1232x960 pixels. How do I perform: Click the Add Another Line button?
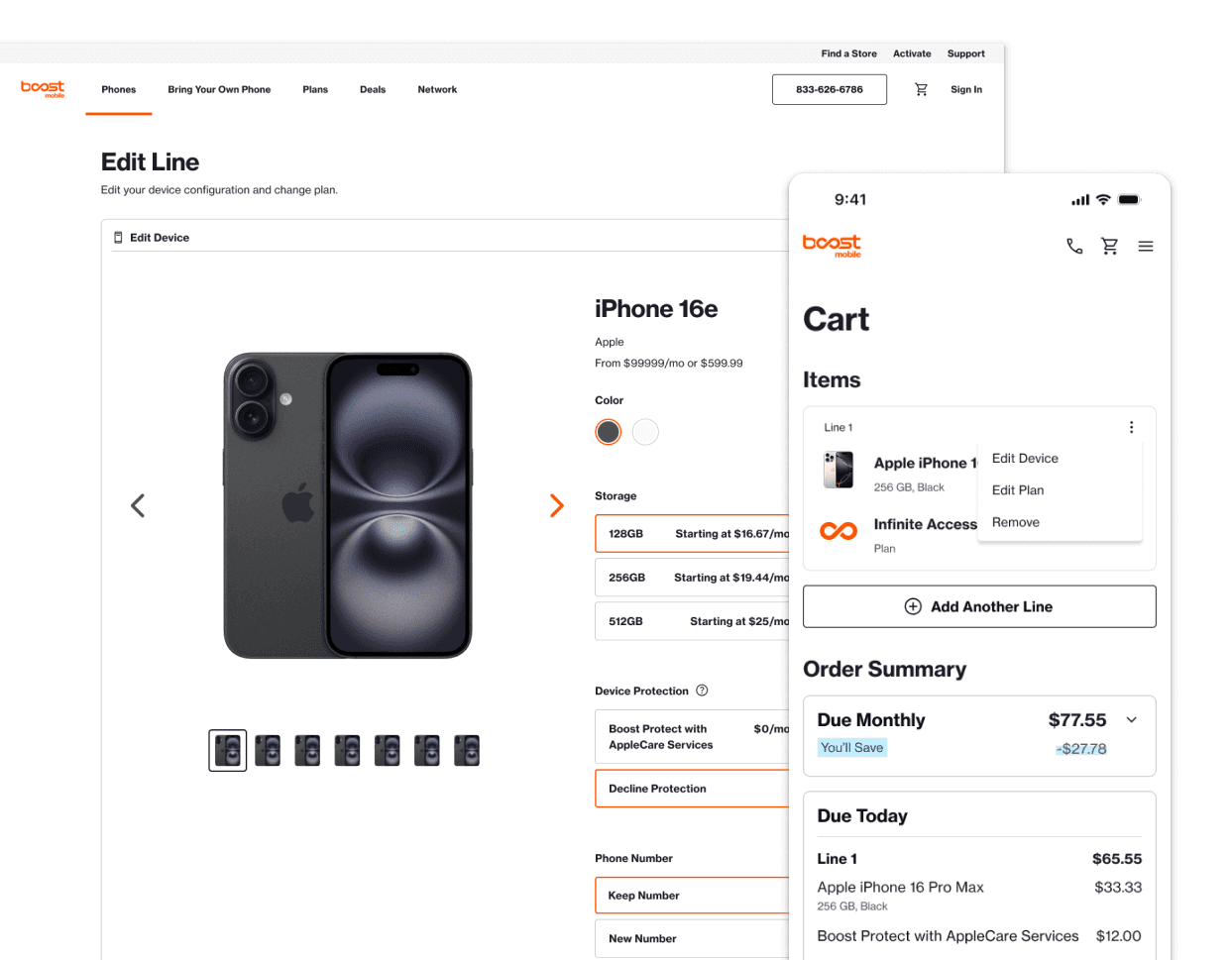tap(979, 606)
